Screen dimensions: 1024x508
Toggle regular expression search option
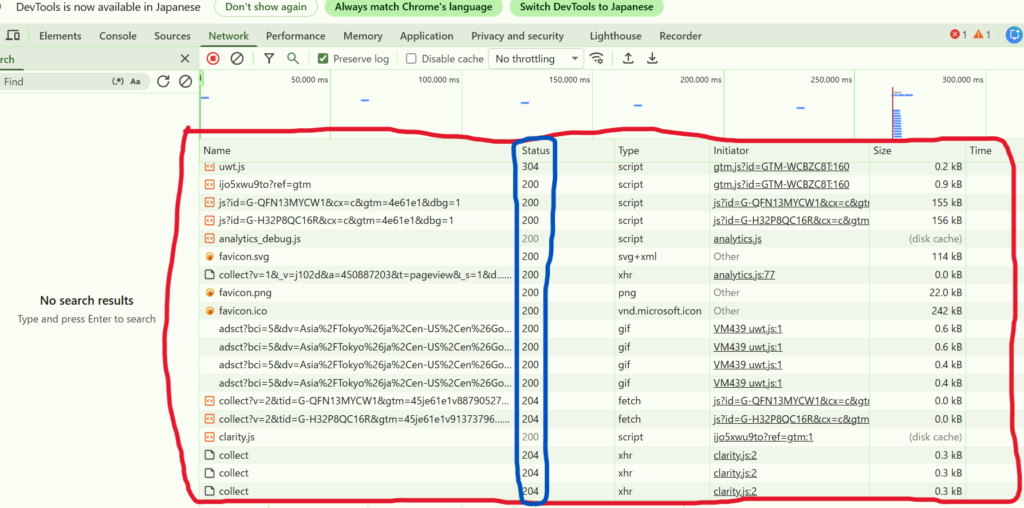[x=118, y=82]
